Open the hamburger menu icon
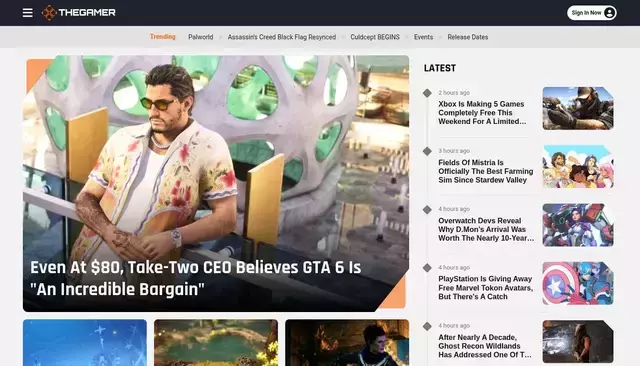640x366 pixels. [27, 13]
